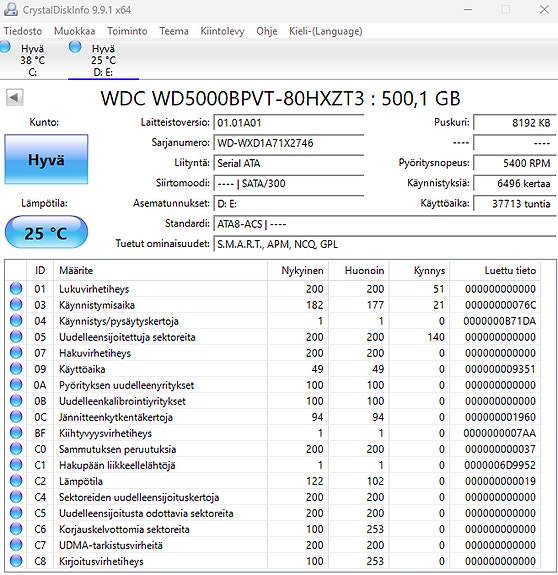Click the blue health orb above C: drive
Image resolution: width=558 pixels, height=575 pixels.
coord(5,47)
